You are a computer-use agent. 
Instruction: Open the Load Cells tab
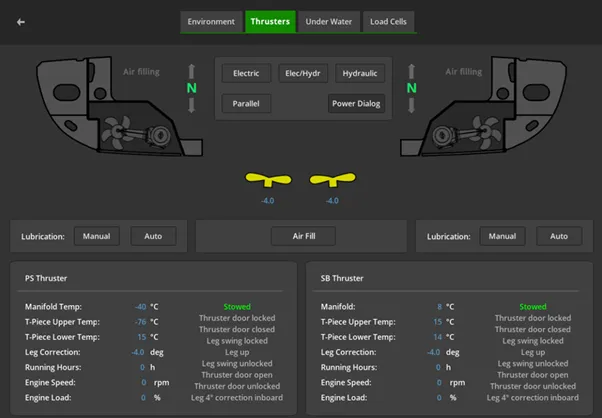(388, 21)
